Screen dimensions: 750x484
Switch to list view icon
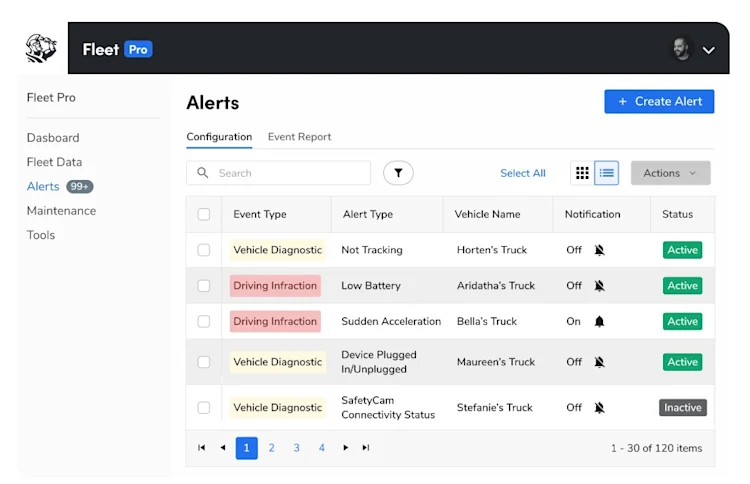click(x=607, y=173)
